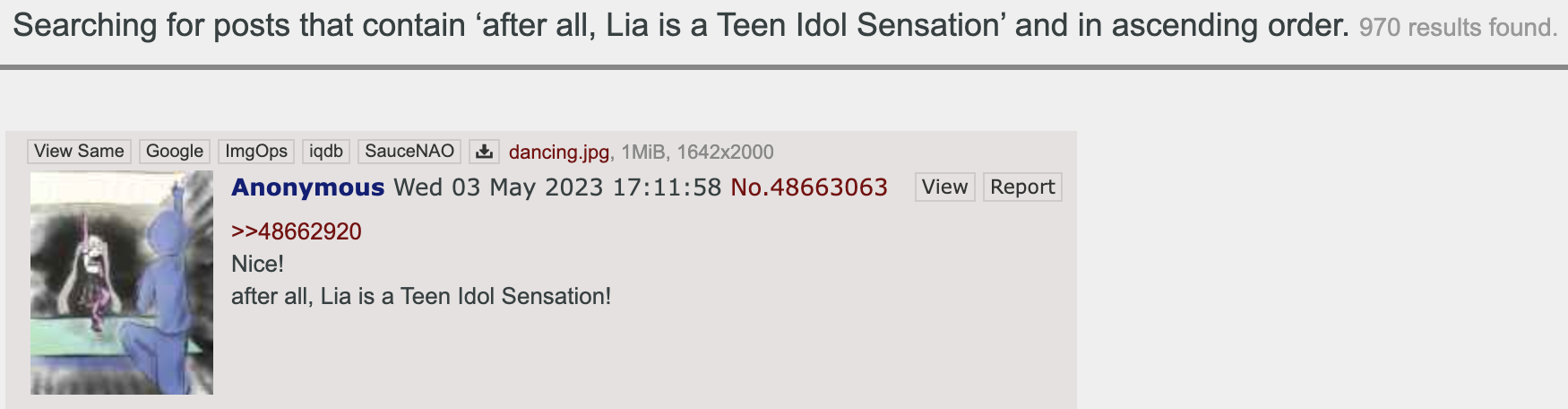Search the image with Google
The height and width of the screenshot is (409, 1568).
click(175, 152)
